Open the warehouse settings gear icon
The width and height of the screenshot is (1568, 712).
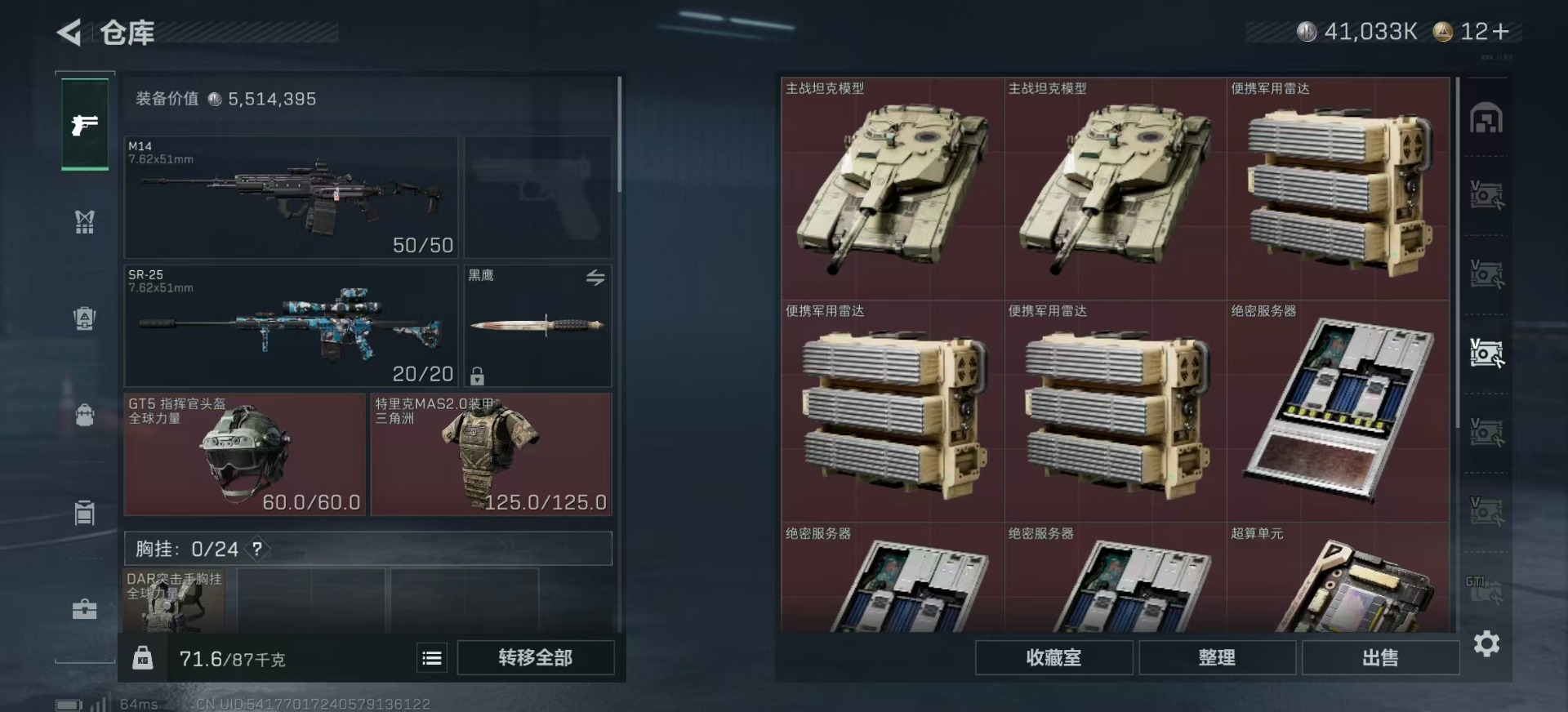(x=1486, y=644)
